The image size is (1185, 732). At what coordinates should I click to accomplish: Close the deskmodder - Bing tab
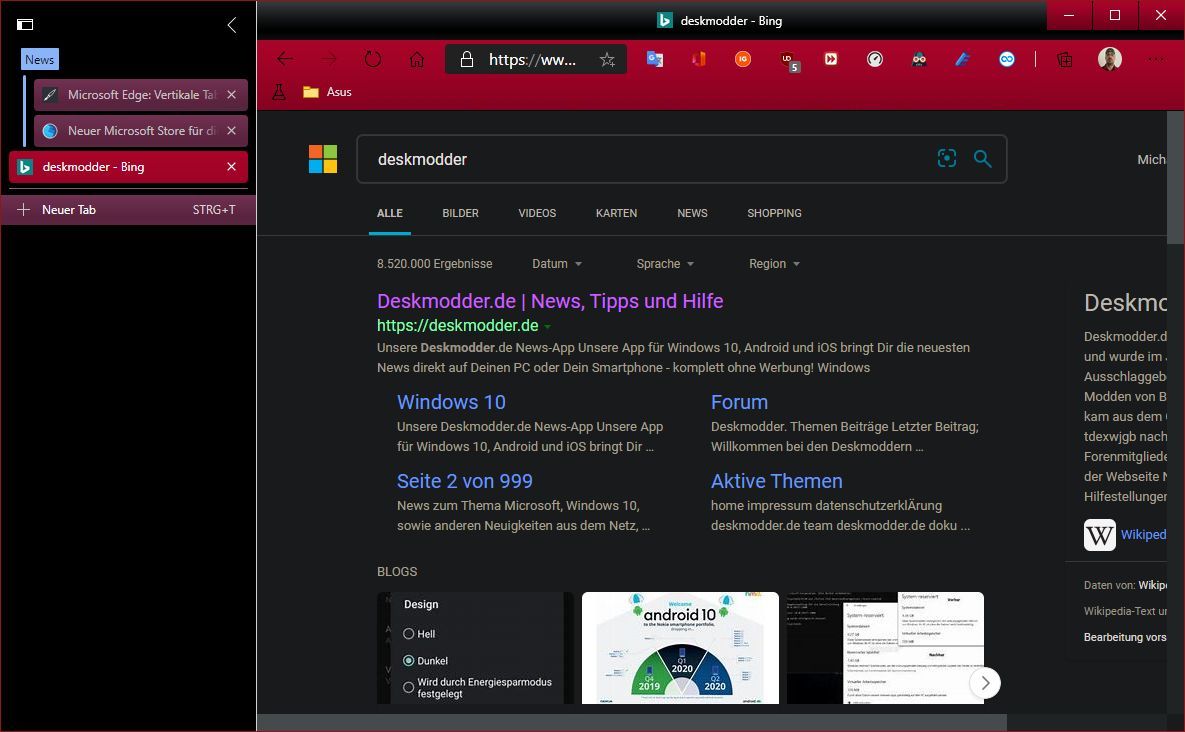click(x=232, y=167)
